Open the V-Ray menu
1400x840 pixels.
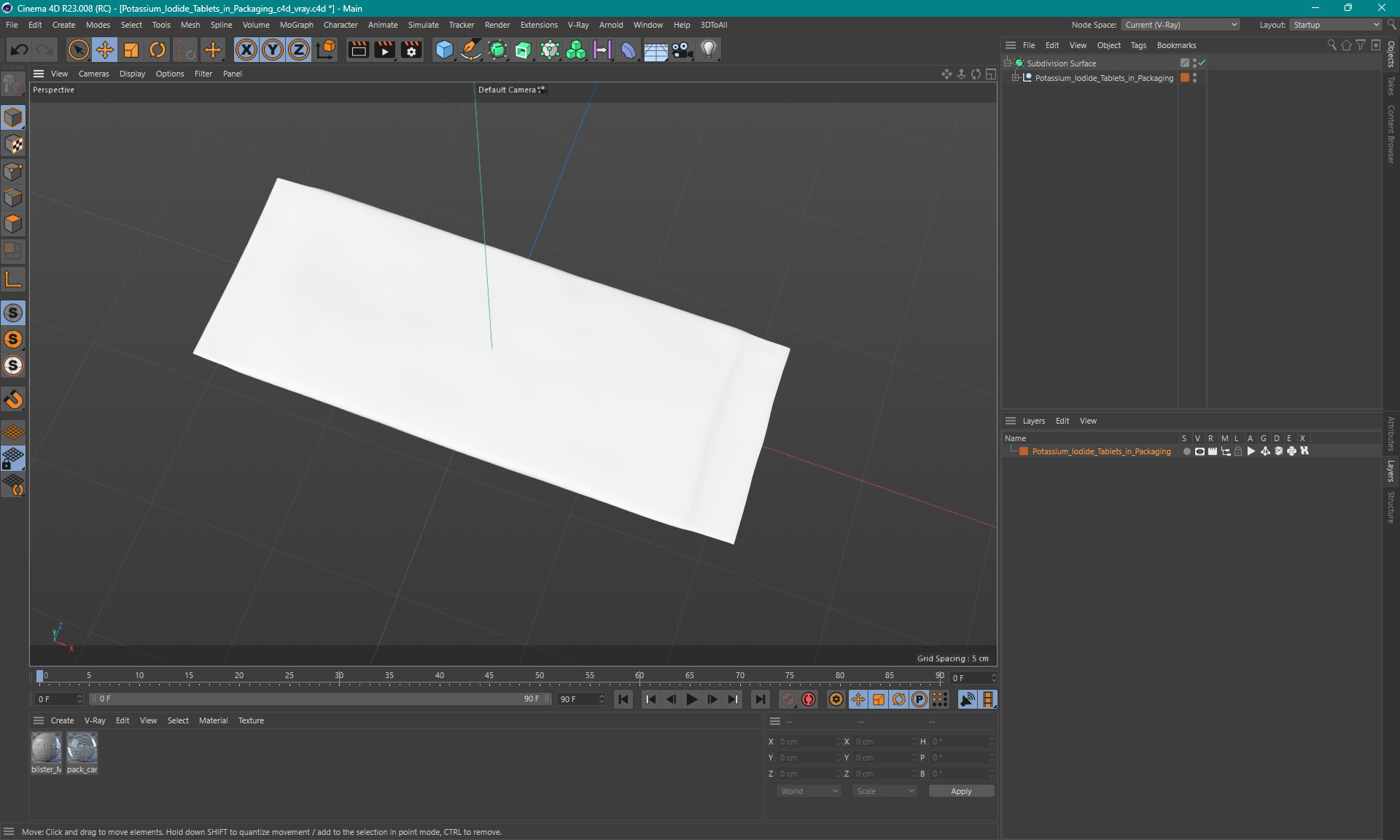578,25
